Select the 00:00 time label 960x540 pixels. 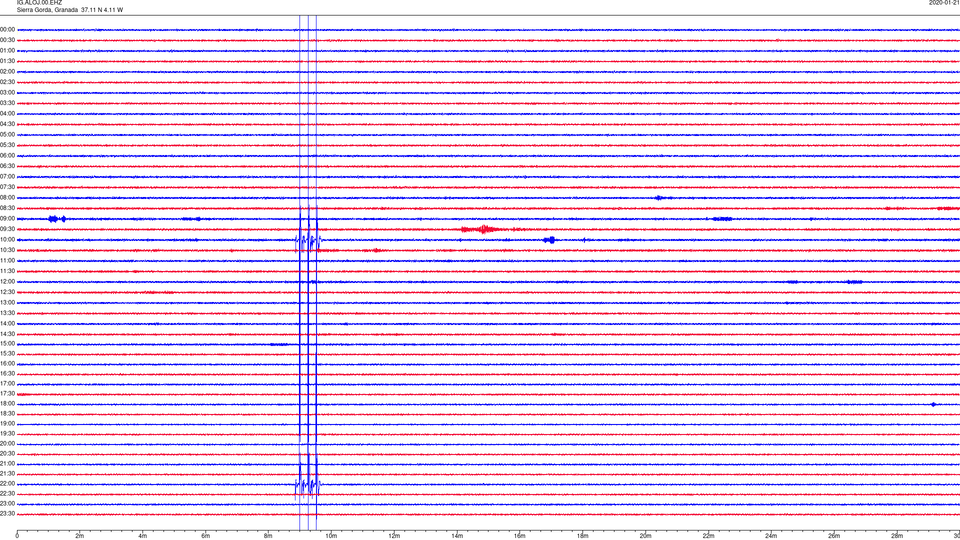pyautogui.click(x=7, y=29)
